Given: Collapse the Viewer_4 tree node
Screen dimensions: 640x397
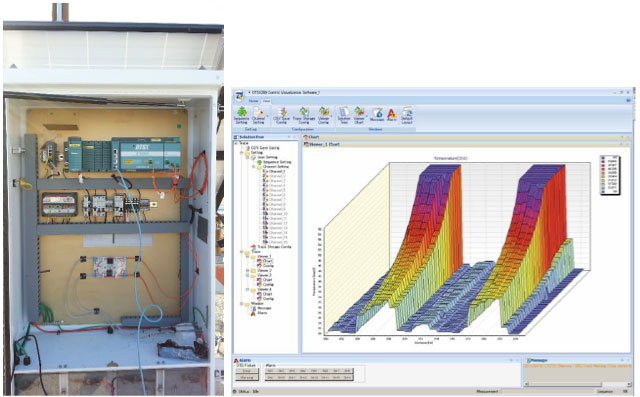Looking at the screenshot, I should pyautogui.click(x=247, y=289).
